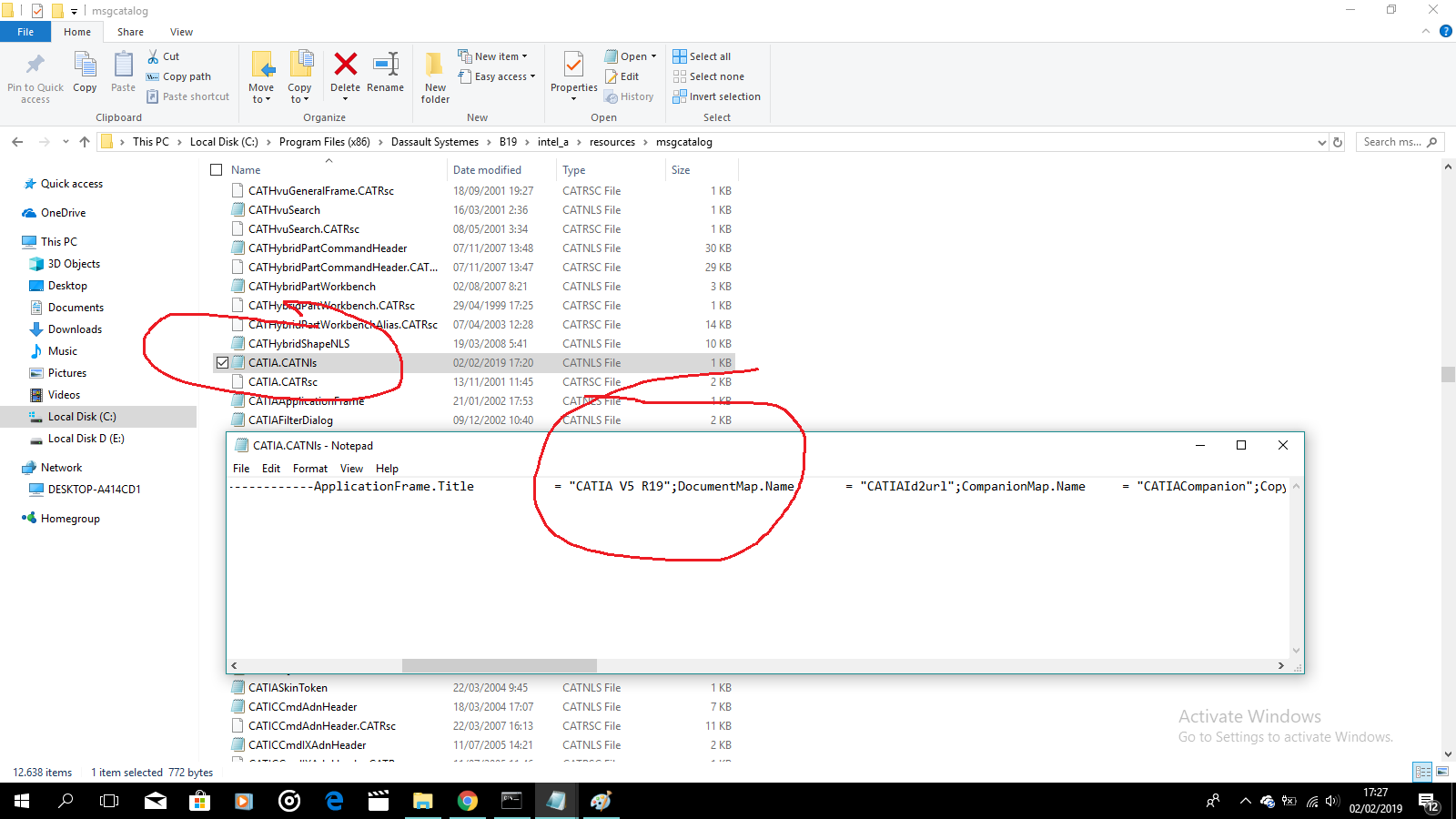Click the Date modified column header

[487, 170]
